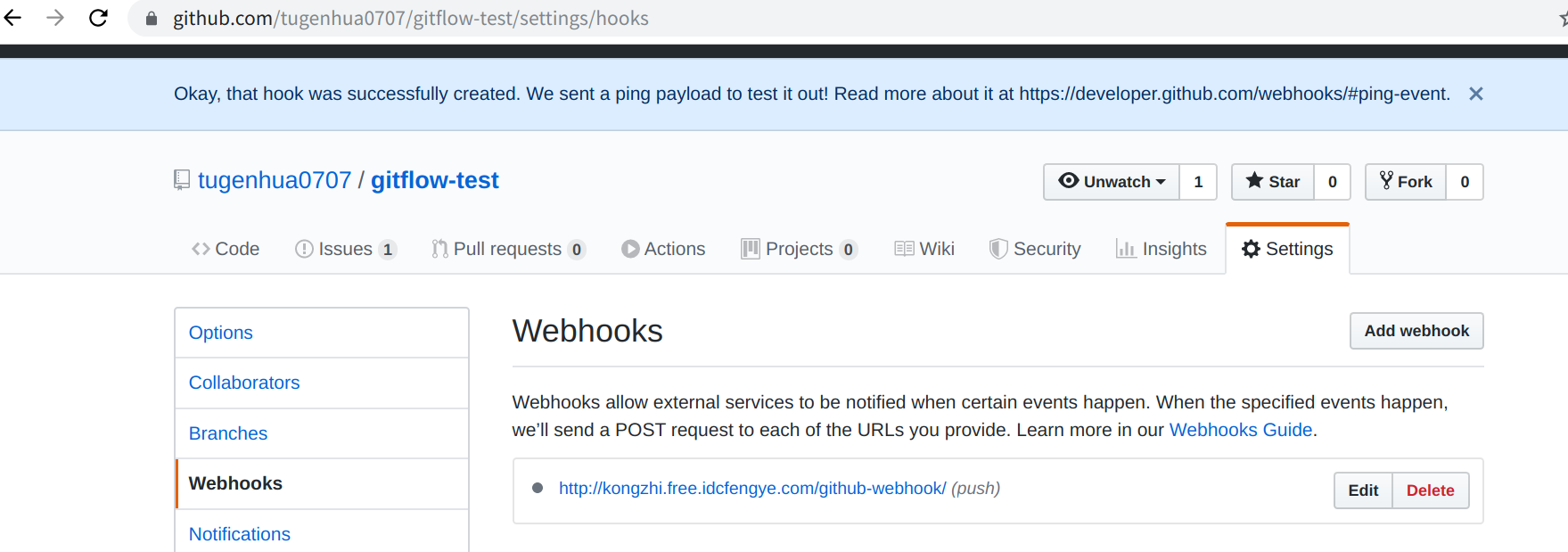Open Collaborators in settings sidebar
This screenshot has height=552, width=1568.
(x=244, y=383)
